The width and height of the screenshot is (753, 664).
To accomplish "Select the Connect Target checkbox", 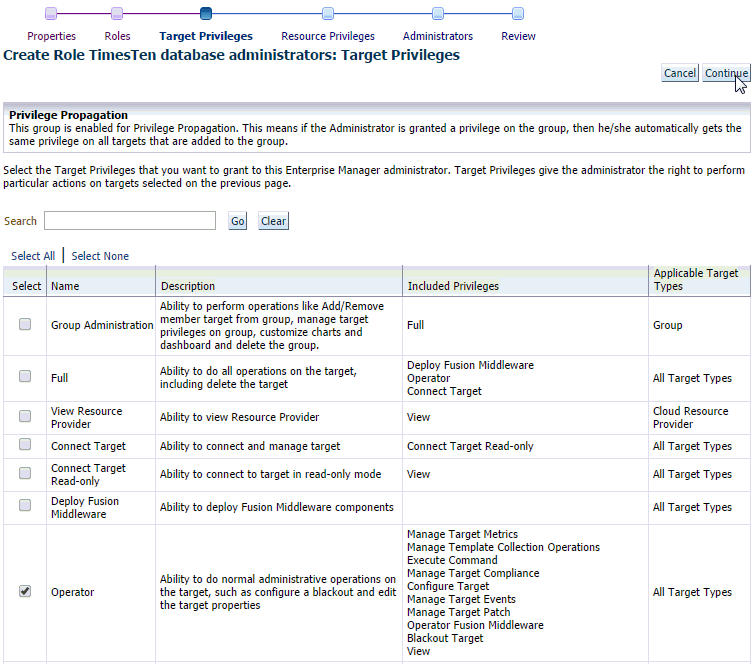I will tap(25, 445).
